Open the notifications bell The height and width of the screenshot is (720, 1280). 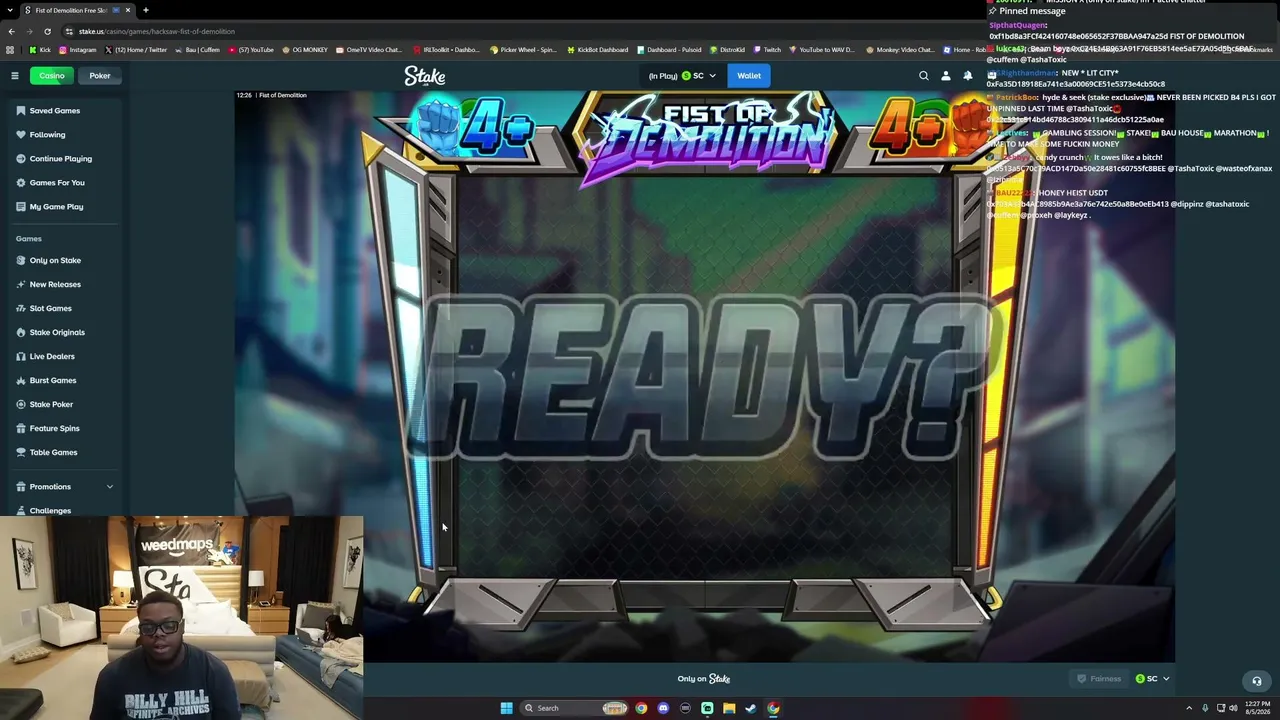[x=968, y=76]
